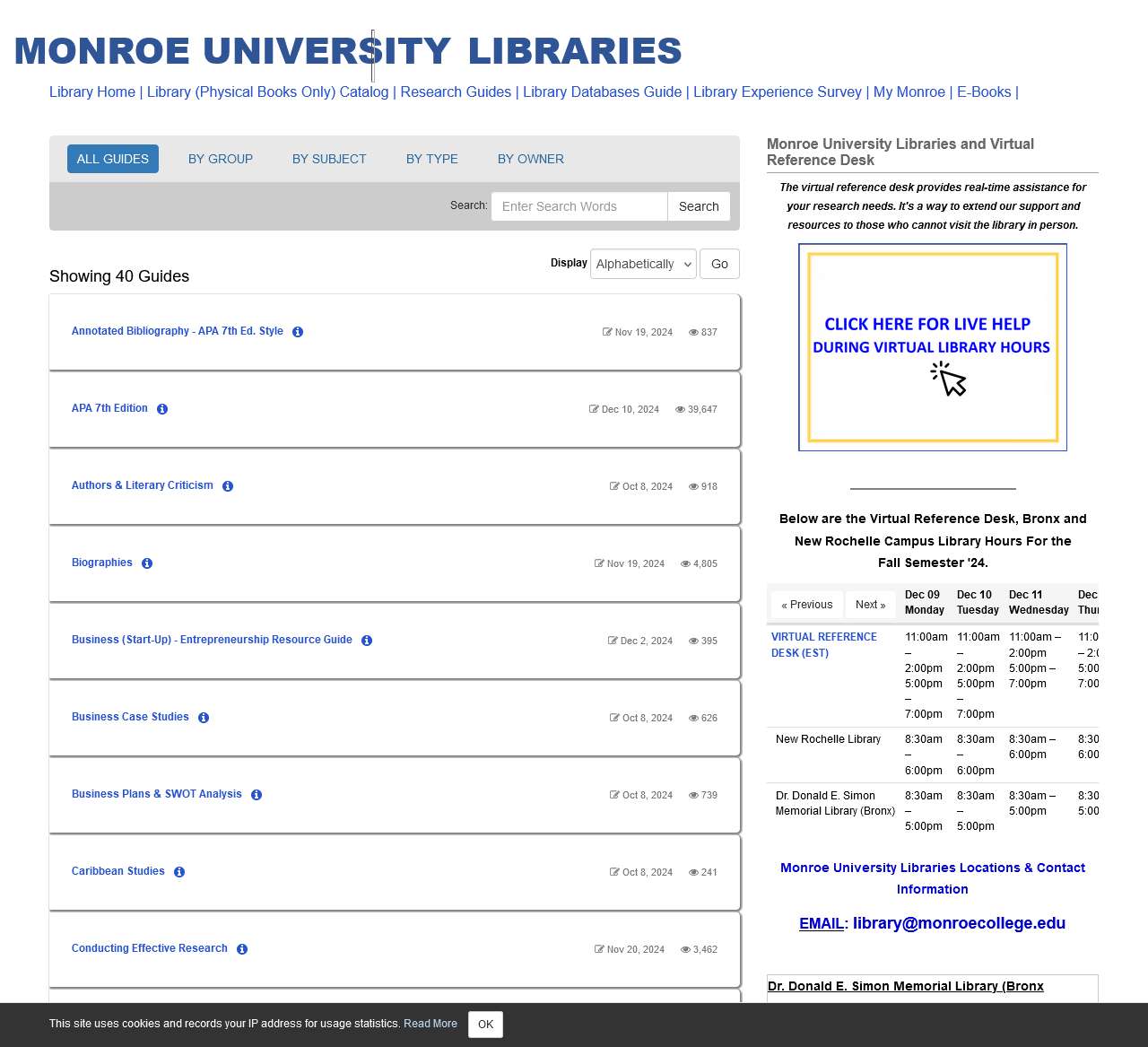Open Caribbean Studies guide
Viewport: 1148px width, 1047px height.
click(x=118, y=871)
